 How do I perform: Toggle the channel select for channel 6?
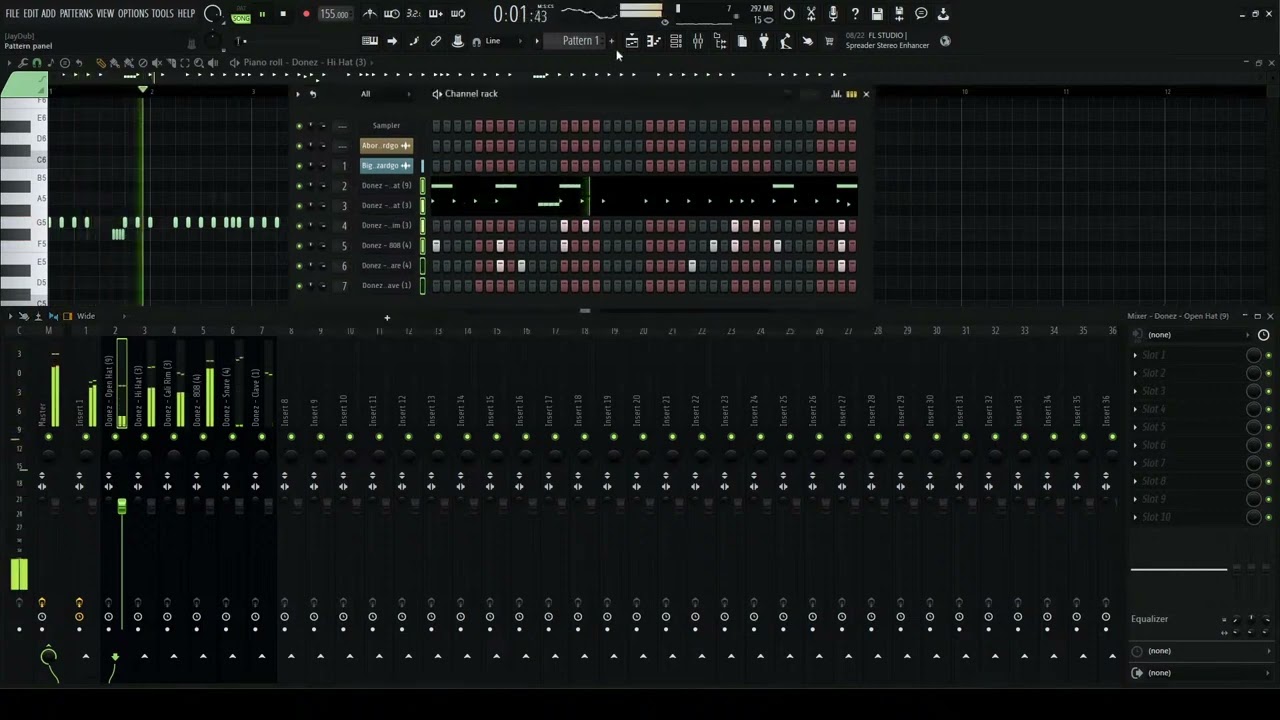(423, 266)
